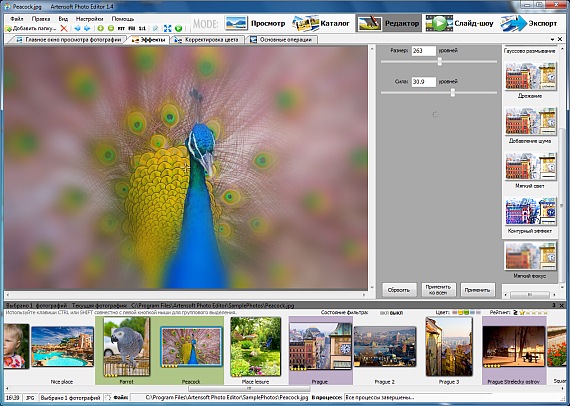Viewport: 570px width, 406px height.
Task: Turn filter state to выкл
Action: [396, 313]
